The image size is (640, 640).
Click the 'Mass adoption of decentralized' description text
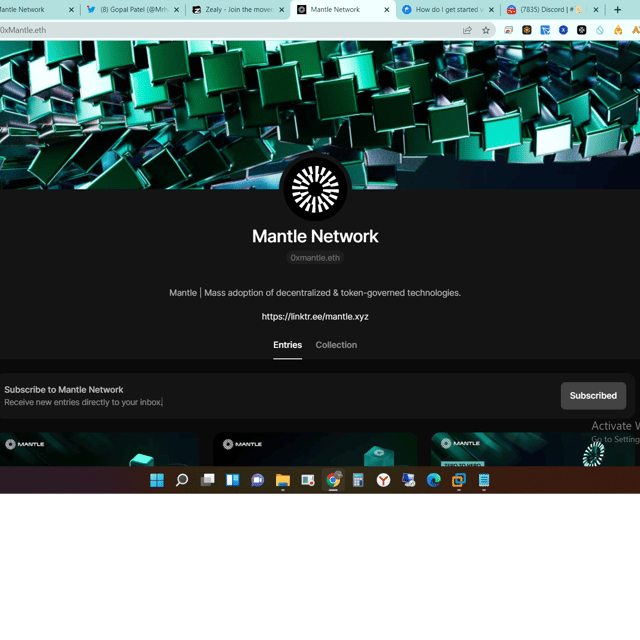tap(315, 293)
